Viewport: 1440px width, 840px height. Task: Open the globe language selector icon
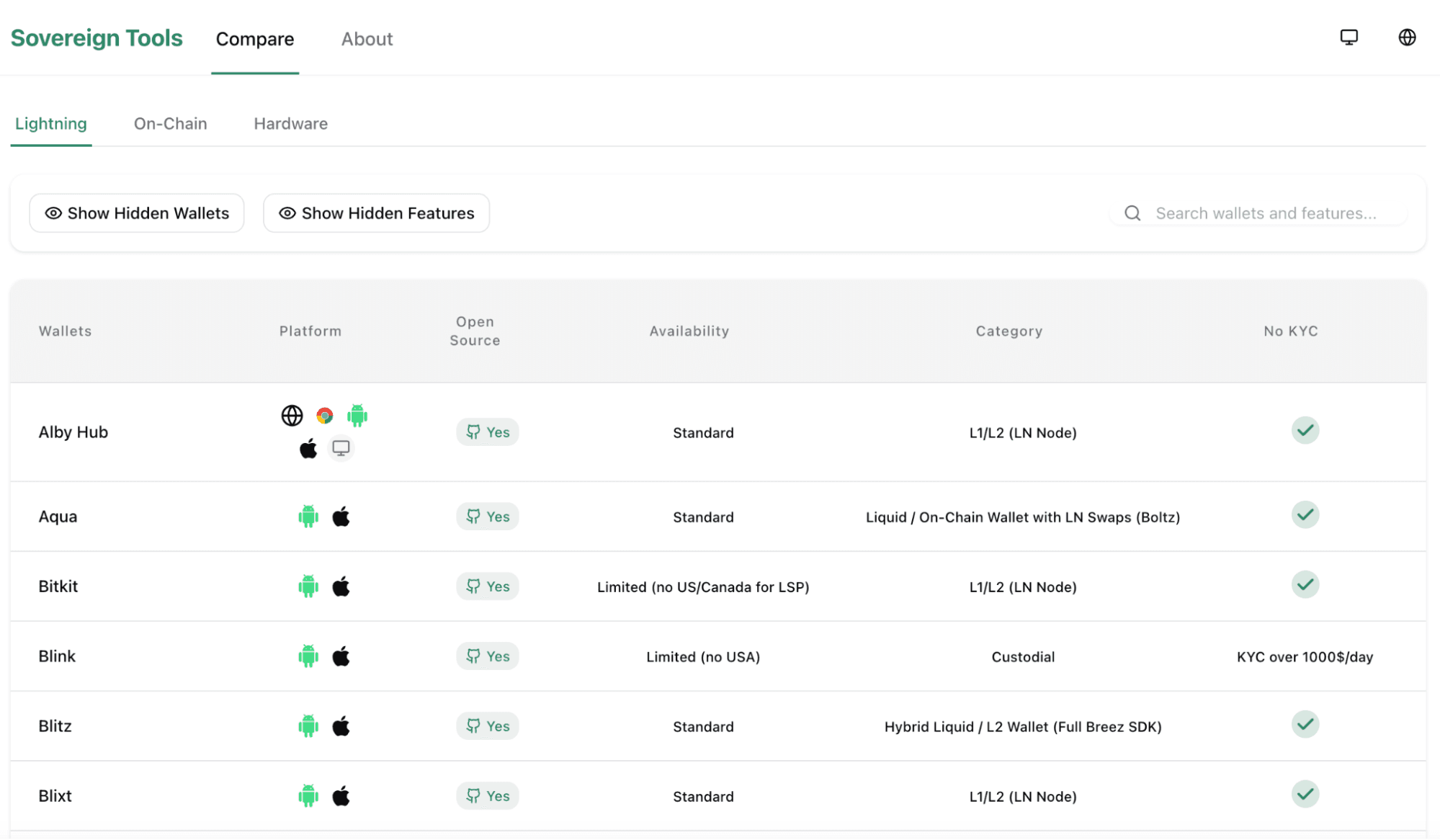point(1406,37)
